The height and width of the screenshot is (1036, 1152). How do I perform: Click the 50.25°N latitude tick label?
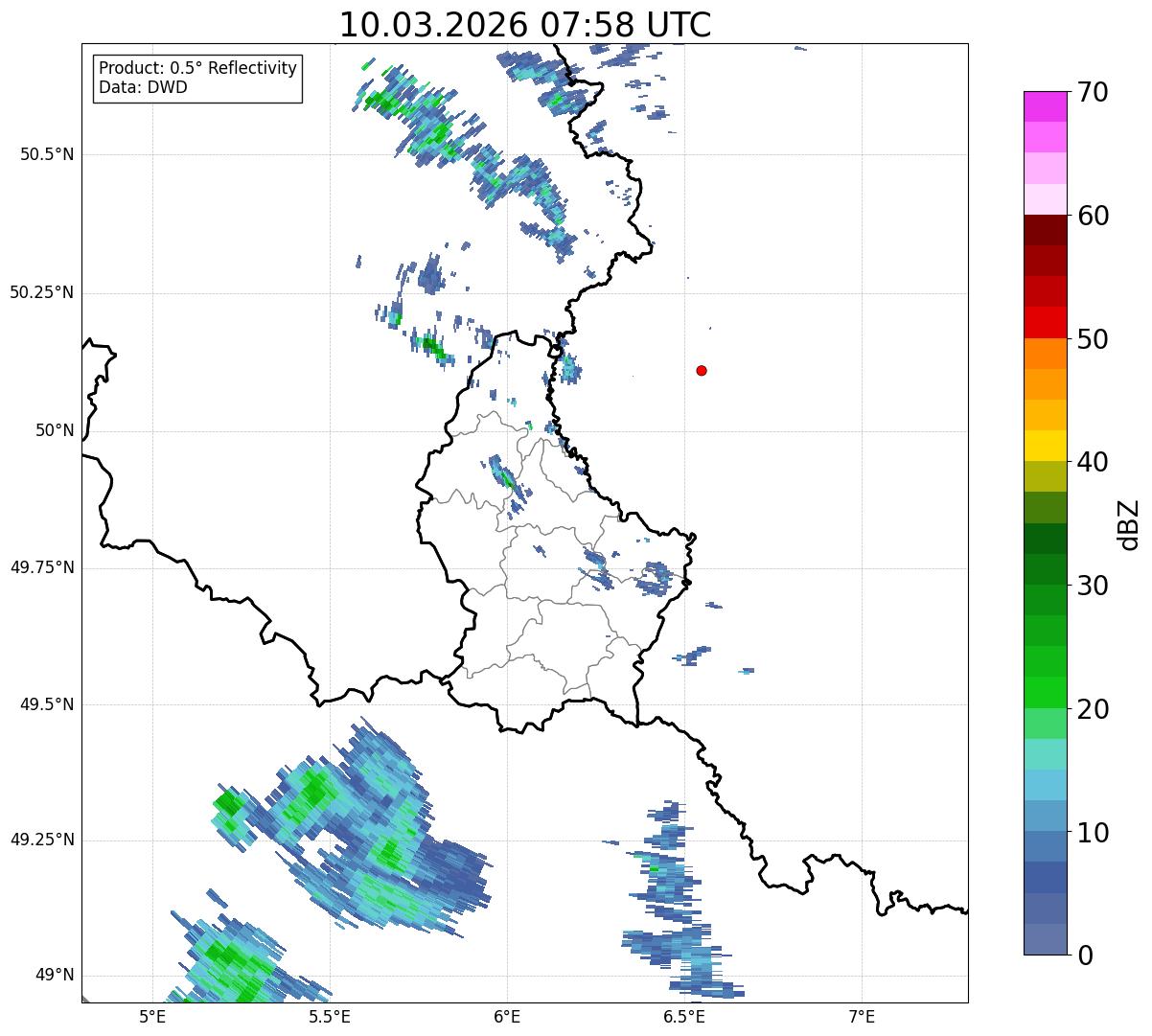(41, 292)
